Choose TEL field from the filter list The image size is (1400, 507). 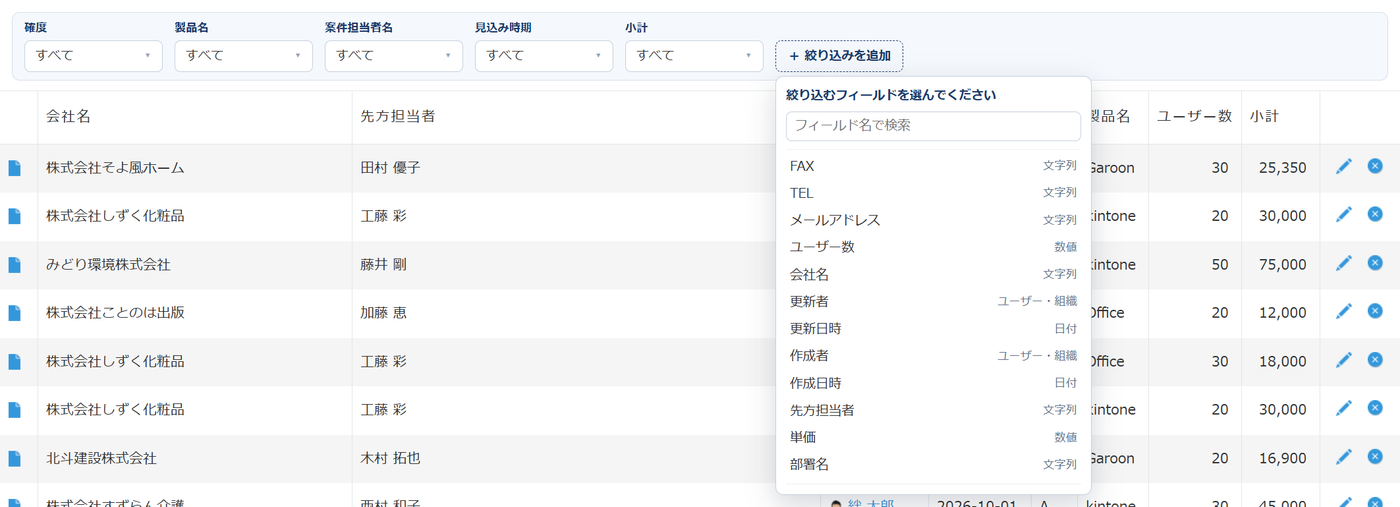pyautogui.click(x=933, y=193)
